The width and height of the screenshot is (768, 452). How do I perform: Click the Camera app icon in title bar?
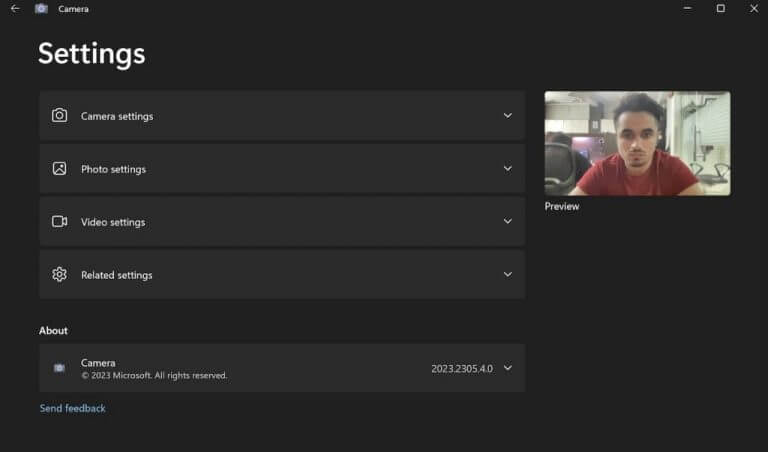[41, 9]
